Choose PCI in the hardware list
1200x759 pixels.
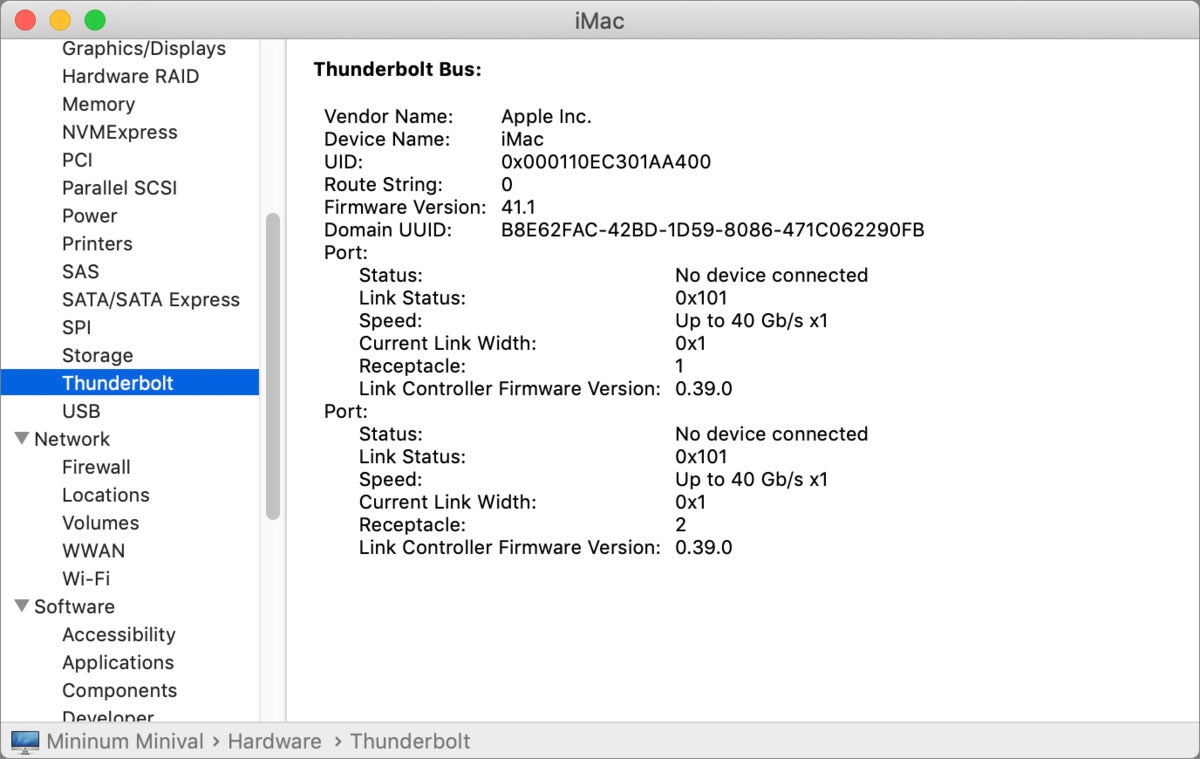pos(77,160)
